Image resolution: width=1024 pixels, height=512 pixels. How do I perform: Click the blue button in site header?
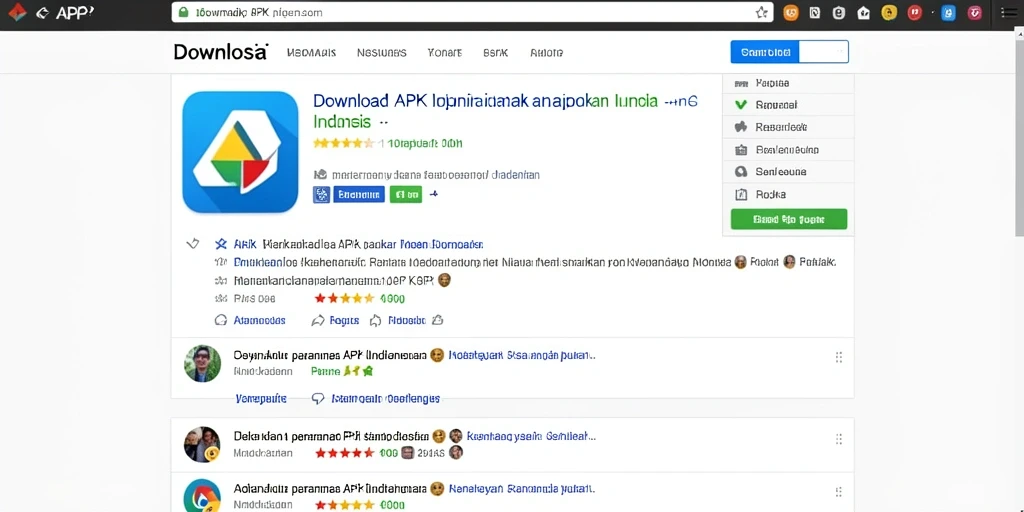[765, 52]
